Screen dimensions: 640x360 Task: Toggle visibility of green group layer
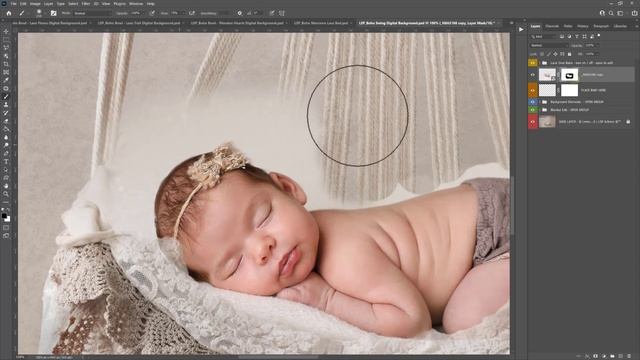click(533, 110)
